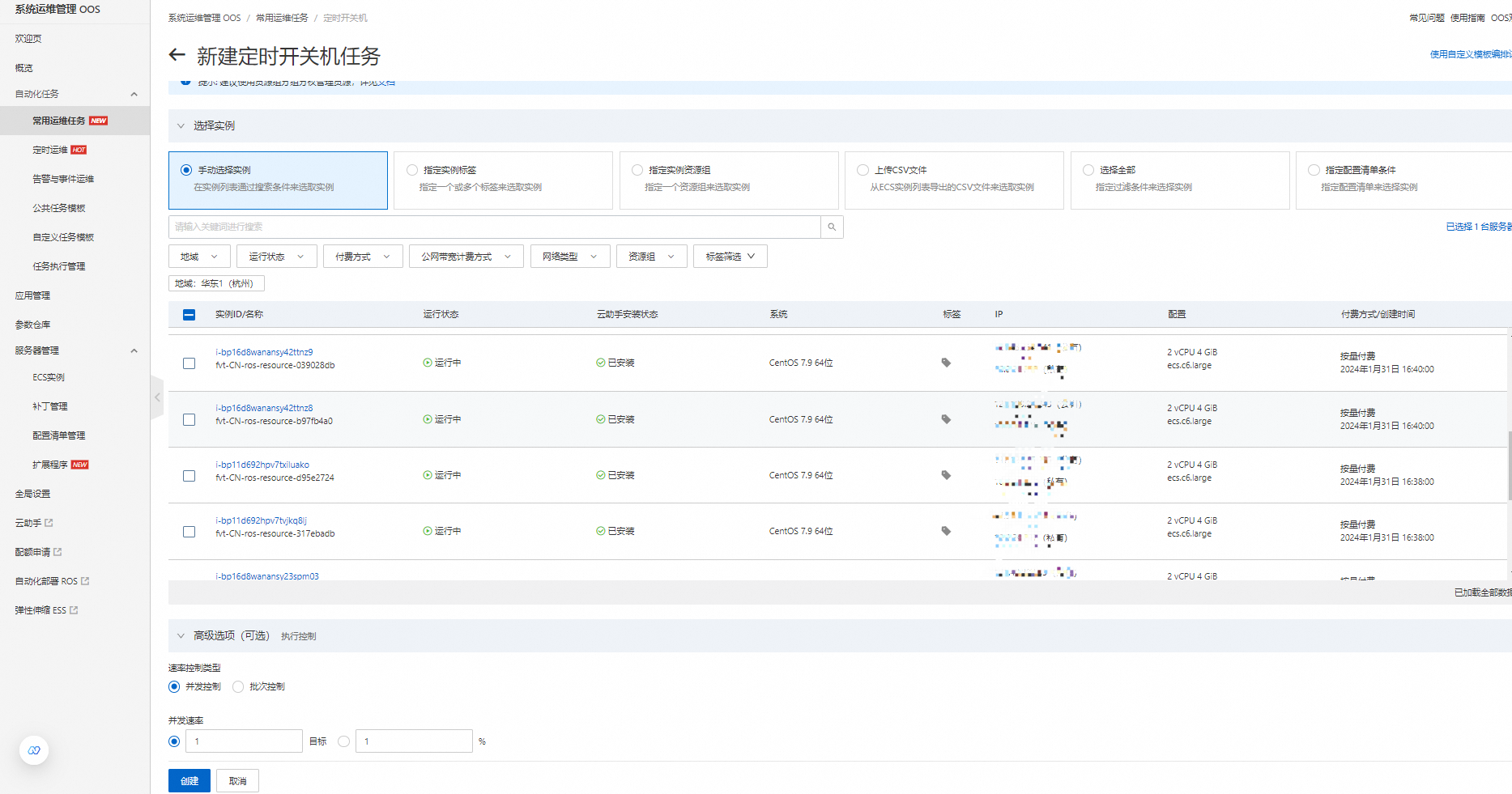1512x794 pixels.
Task: Select the 指定配置清单条件 radio option
Action: pyautogui.click(x=1314, y=170)
